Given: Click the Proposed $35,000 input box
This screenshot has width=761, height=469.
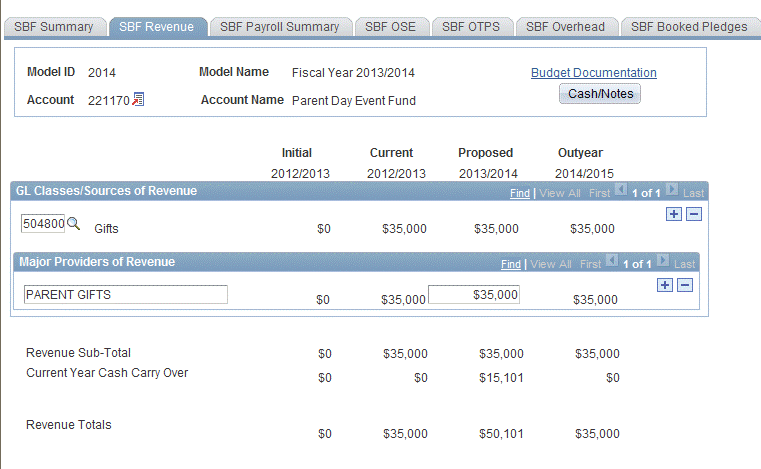Looking at the screenshot, I should (473, 294).
